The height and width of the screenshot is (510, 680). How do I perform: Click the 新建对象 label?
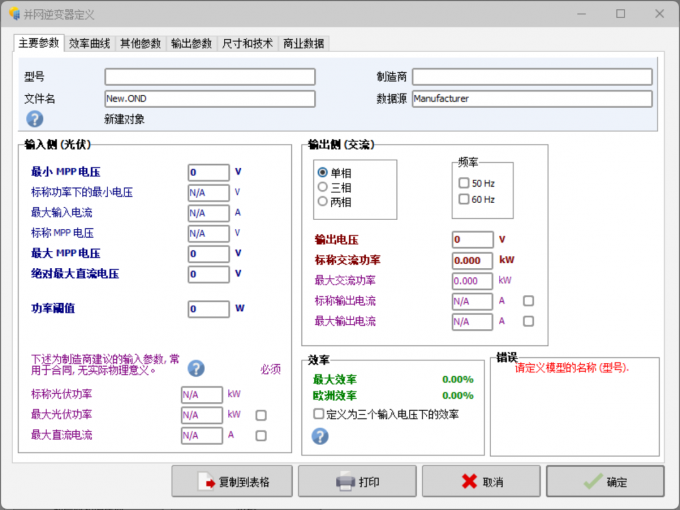pyautogui.click(x=124, y=119)
